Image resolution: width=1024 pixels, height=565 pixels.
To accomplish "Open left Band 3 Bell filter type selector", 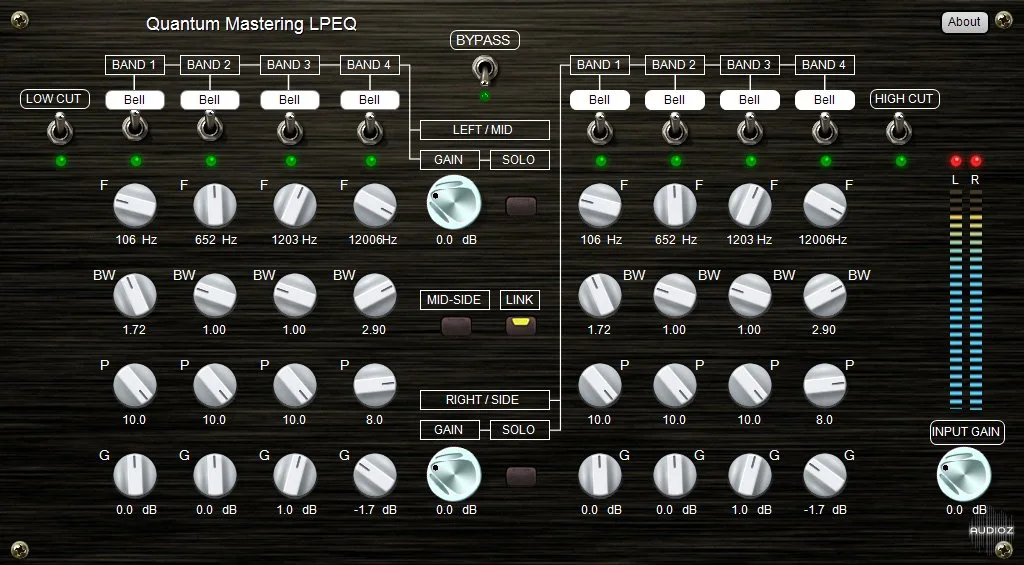I will [x=290, y=100].
